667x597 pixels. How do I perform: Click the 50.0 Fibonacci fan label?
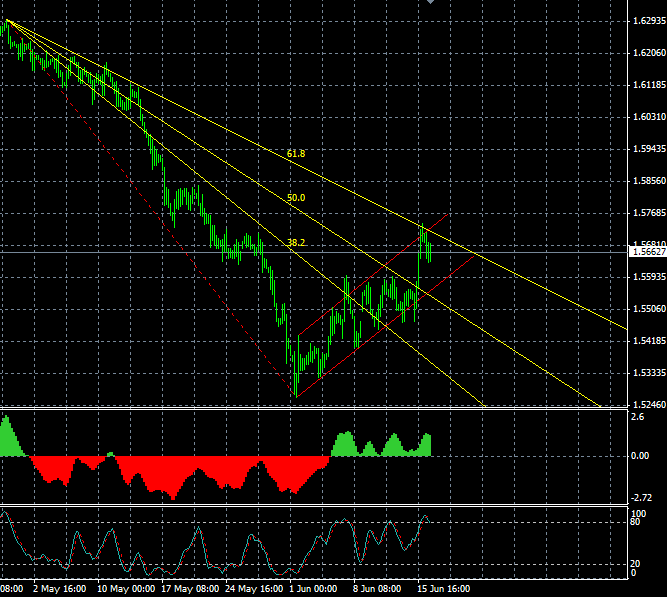296,198
